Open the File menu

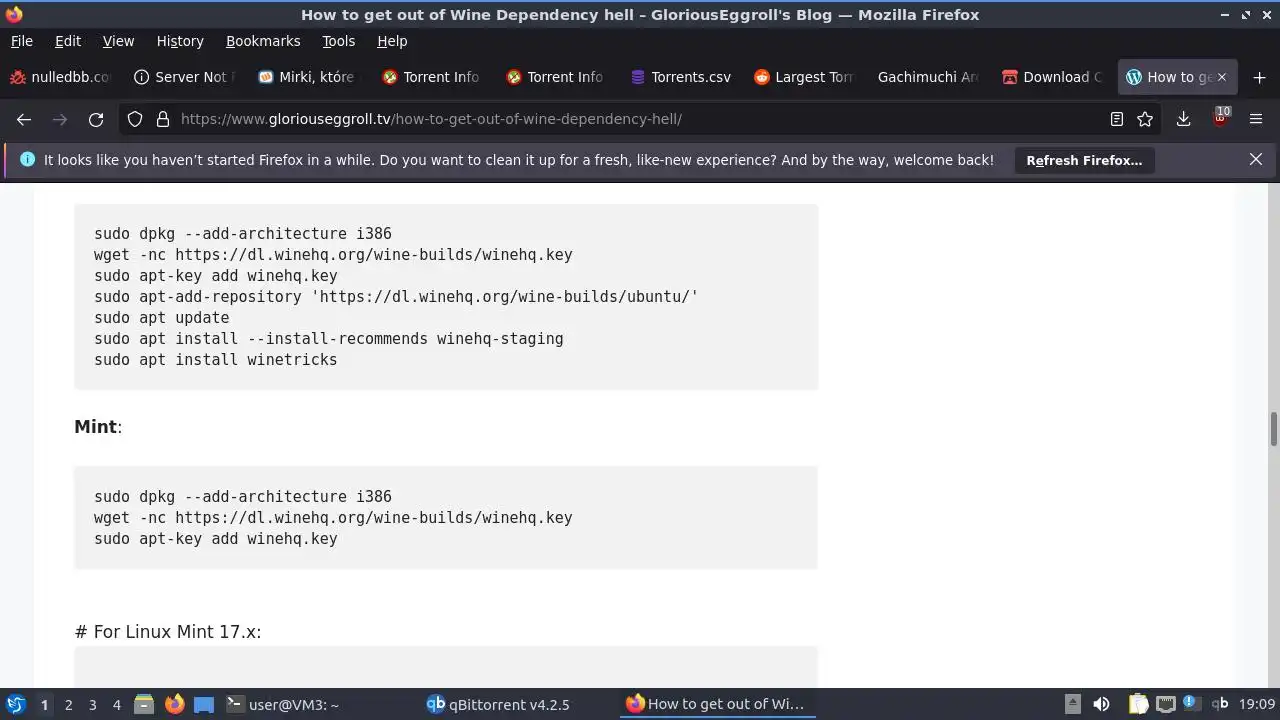coord(21,41)
